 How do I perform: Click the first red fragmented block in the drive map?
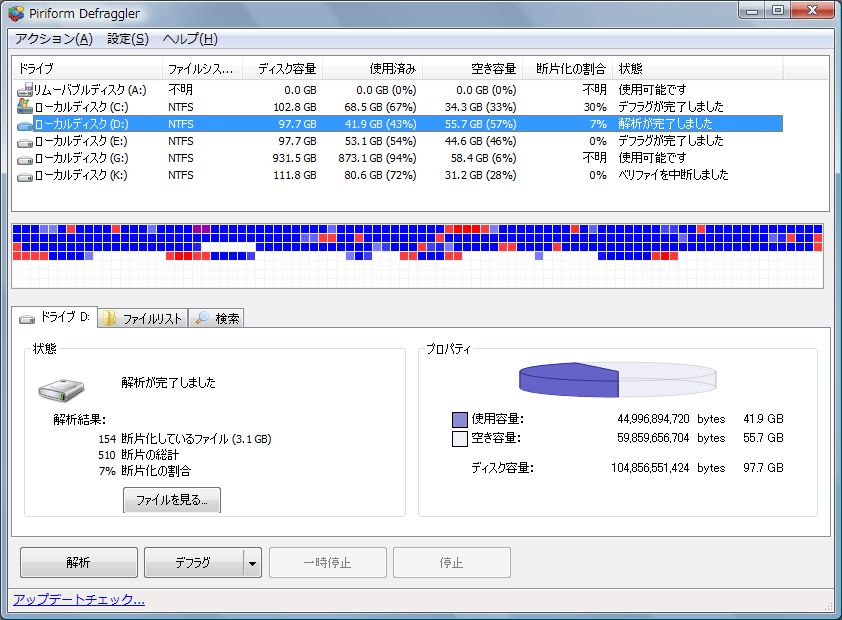[71, 229]
